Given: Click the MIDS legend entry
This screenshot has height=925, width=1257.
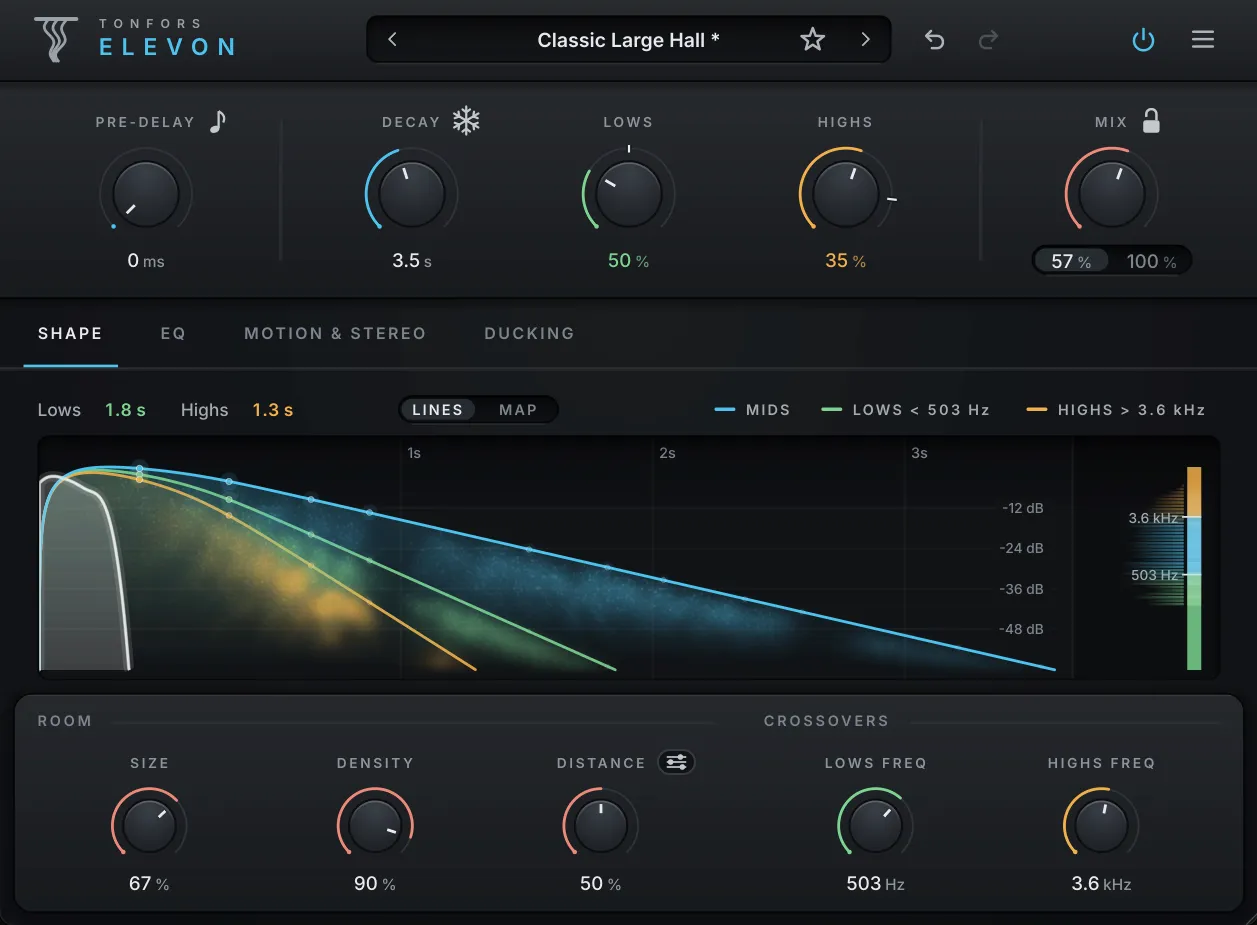Looking at the screenshot, I should pos(753,410).
